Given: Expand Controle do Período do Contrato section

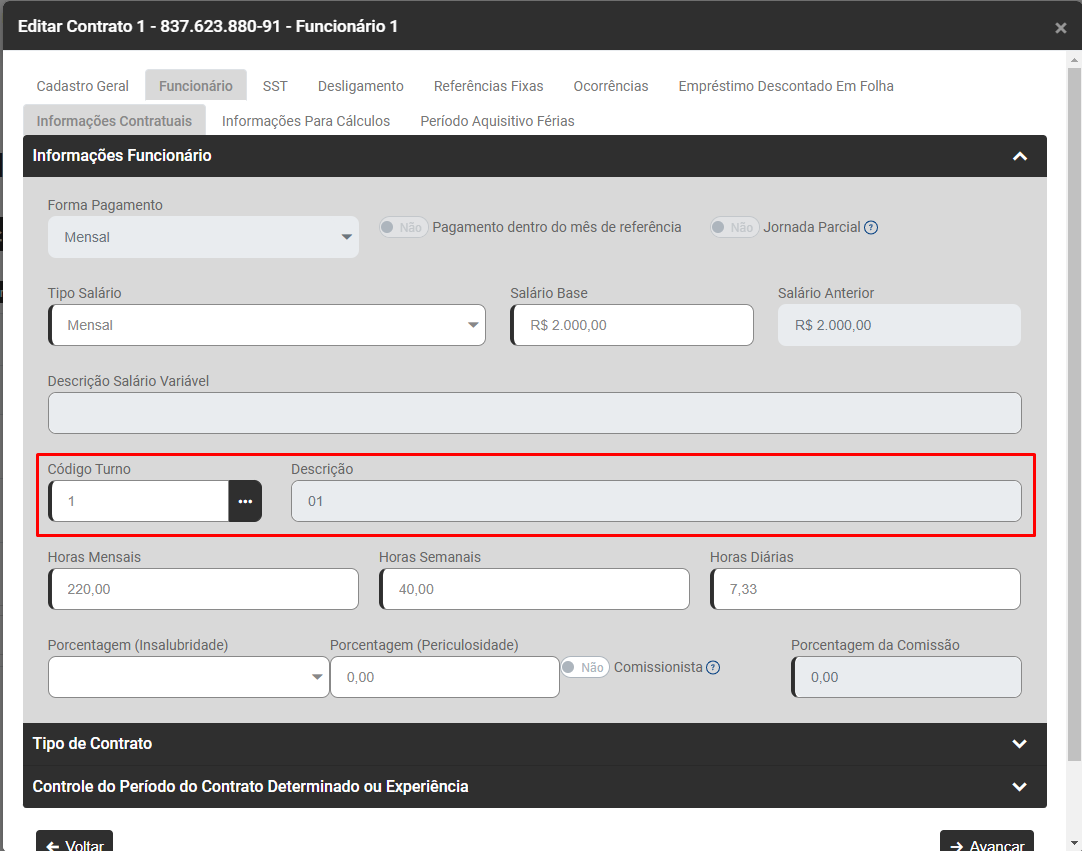Looking at the screenshot, I should coord(1019,787).
